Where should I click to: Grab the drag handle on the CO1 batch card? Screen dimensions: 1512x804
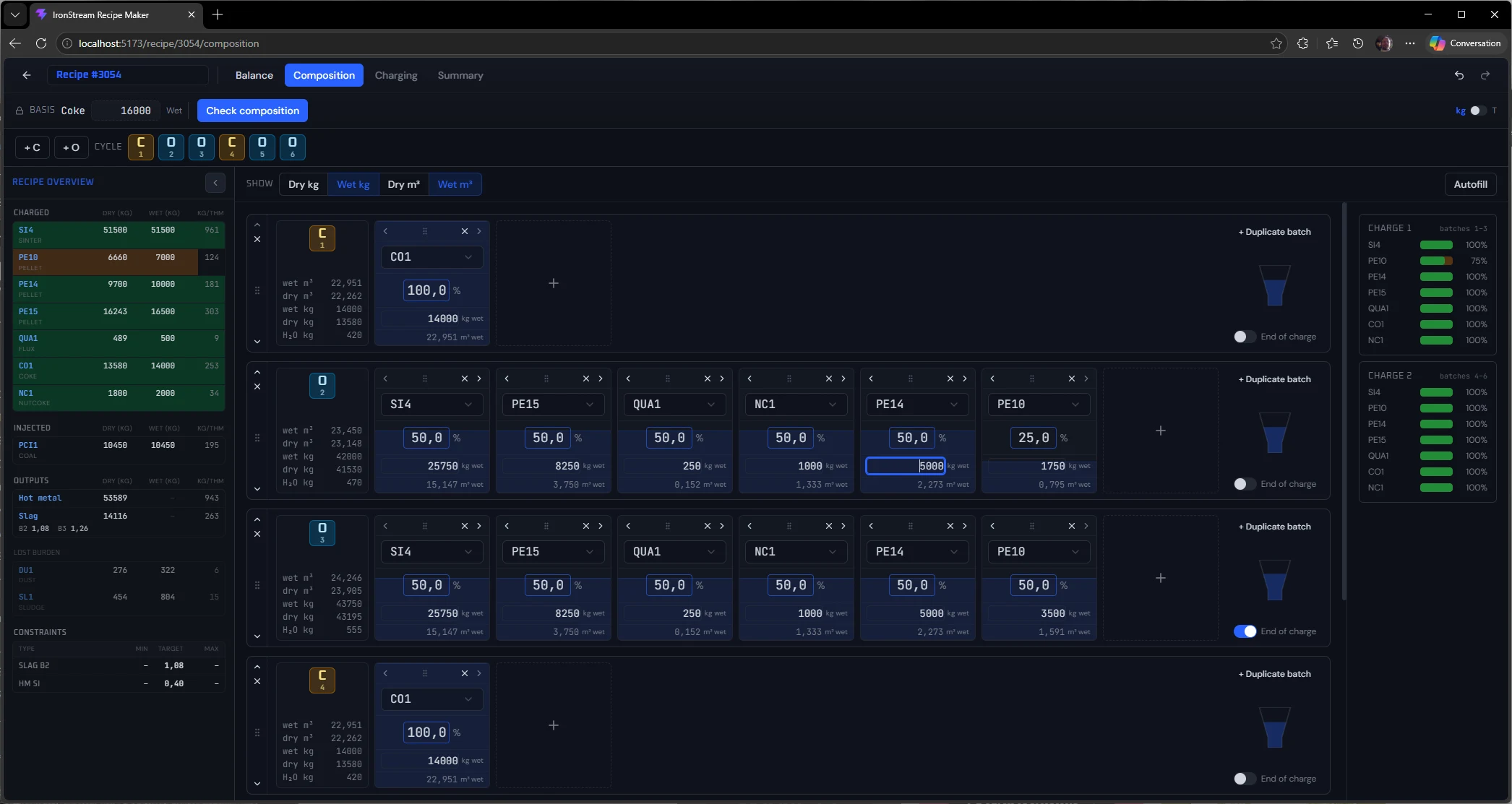(x=425, y=231)
